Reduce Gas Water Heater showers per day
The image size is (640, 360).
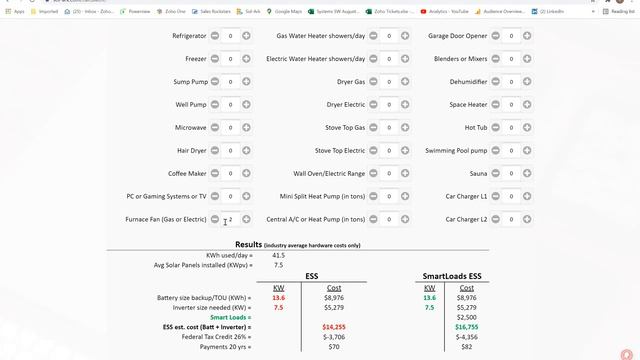pos(373,36)
